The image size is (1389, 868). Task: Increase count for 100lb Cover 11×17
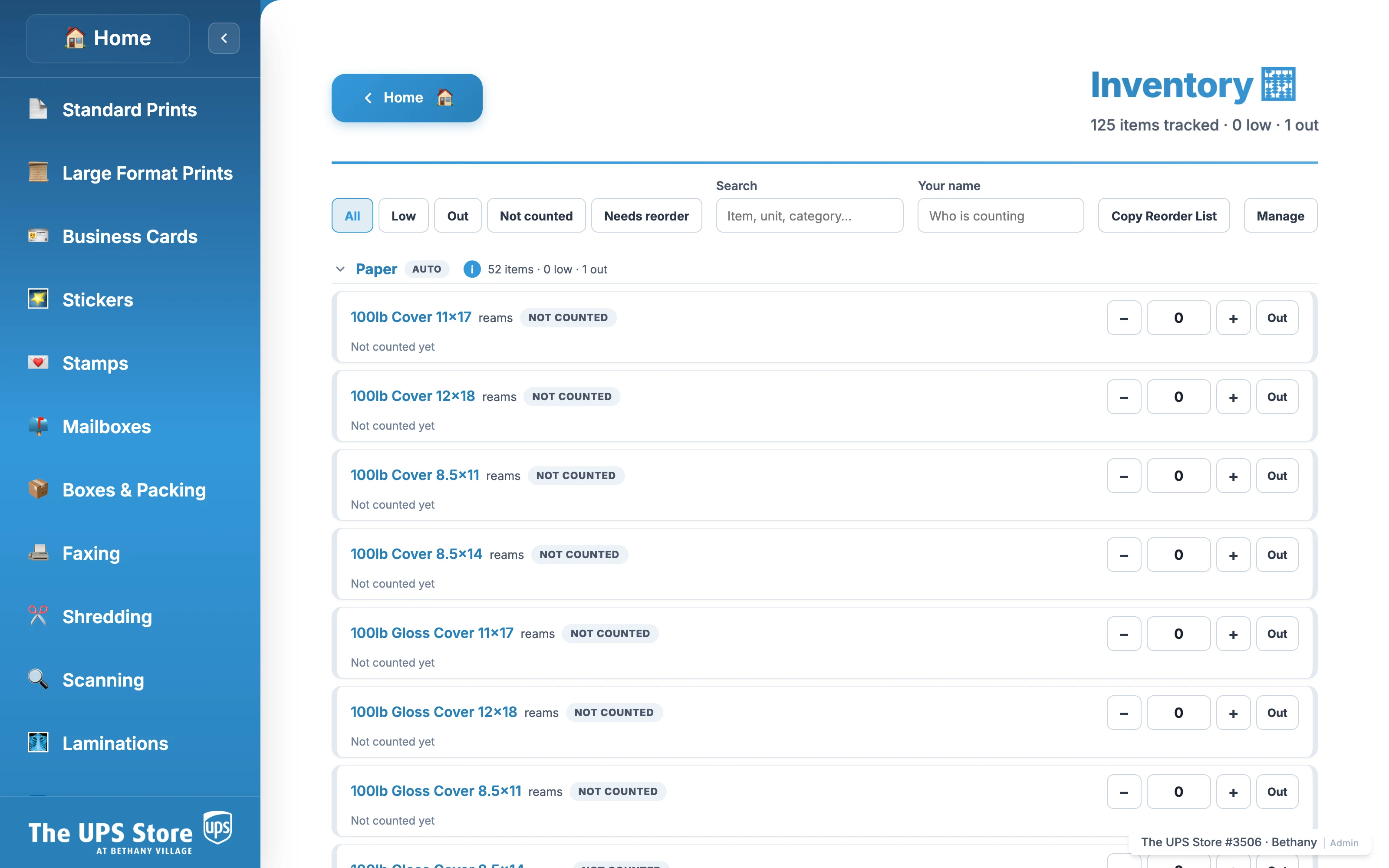(1233, 317)
